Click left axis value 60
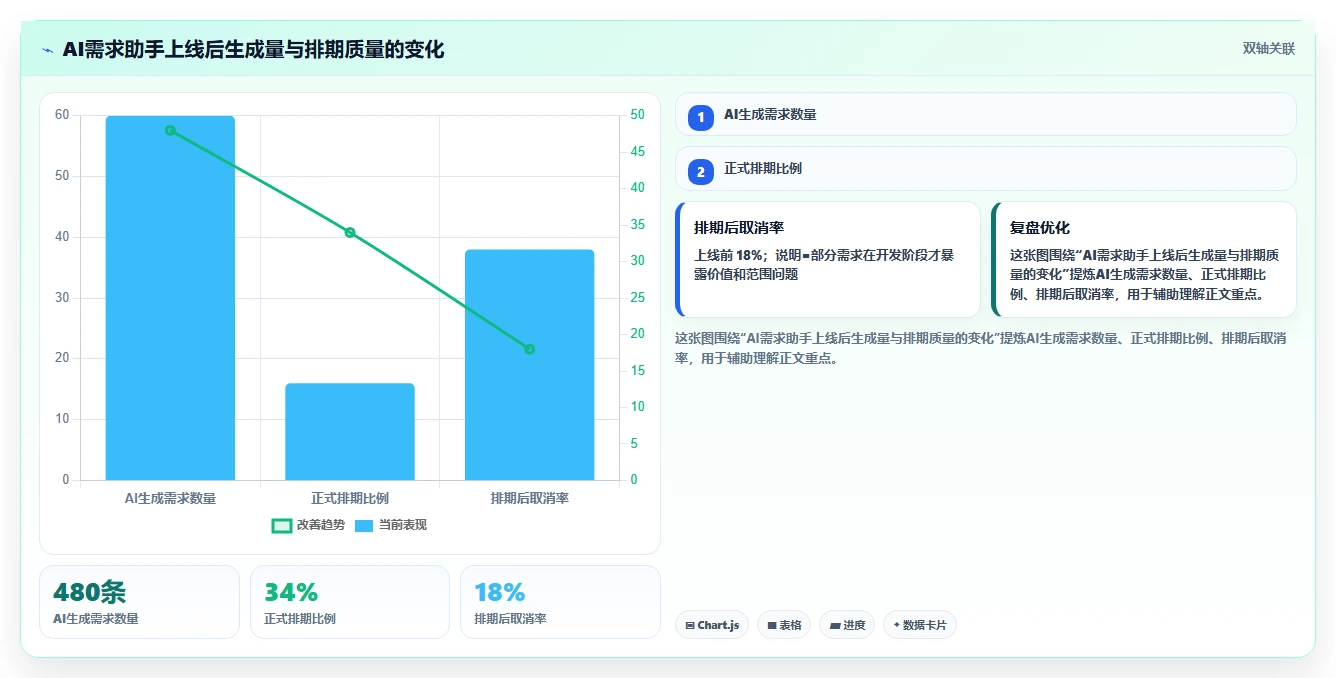Viewport: 1336px width, 678px height. pyautogui.click(x=62, y=115)
